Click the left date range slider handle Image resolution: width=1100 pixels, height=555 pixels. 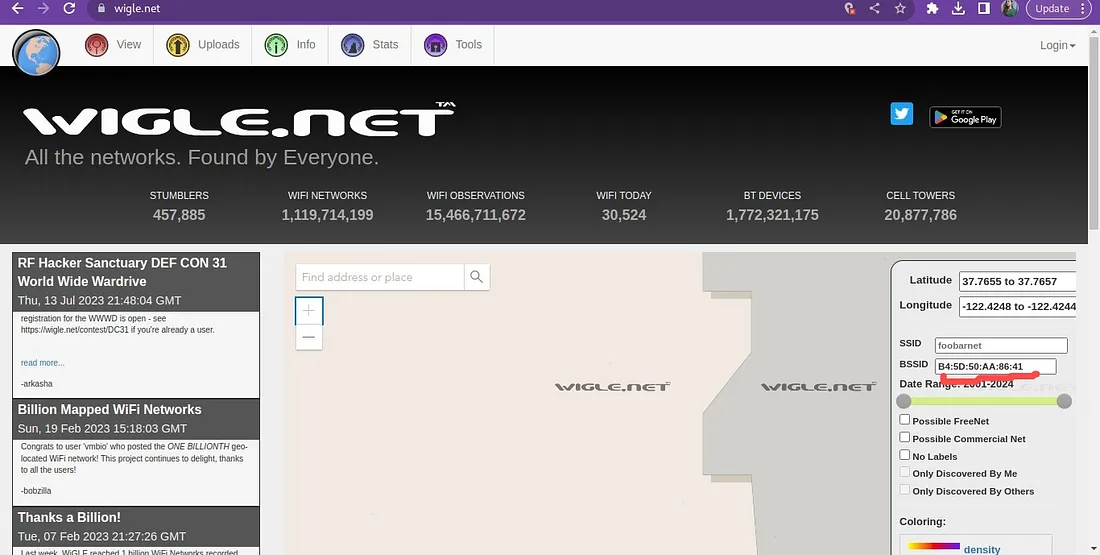904,401
